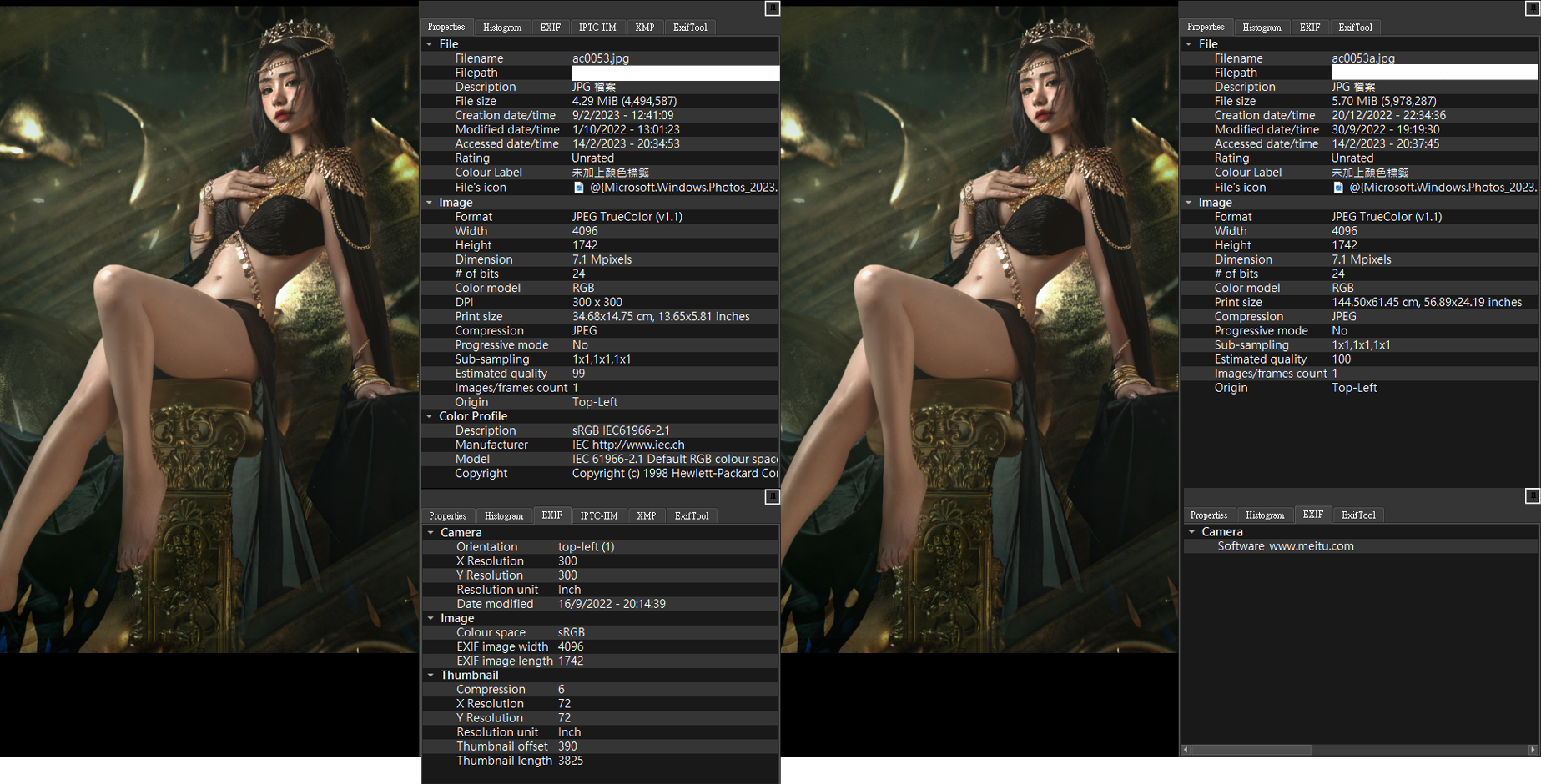Collapse Camera section containing Orientation
The height and width of the screenshot is (784, 1541).
coord(431,533)
